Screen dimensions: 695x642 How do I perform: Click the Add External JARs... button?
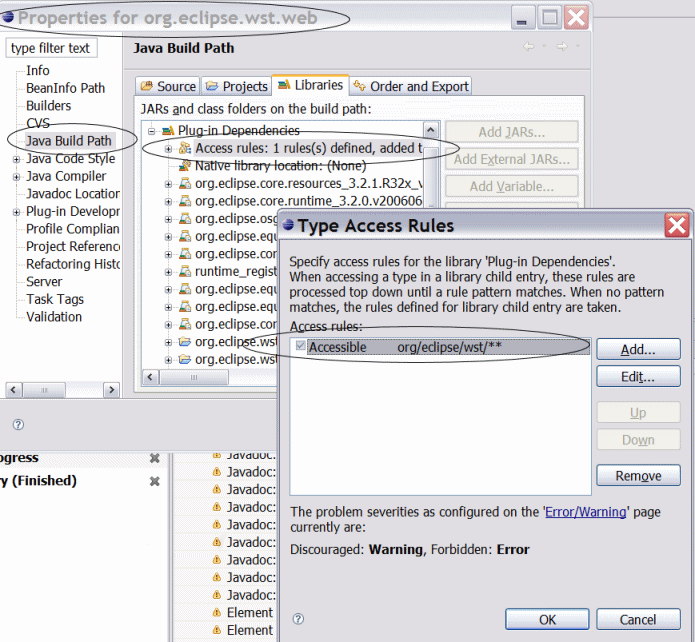click(512, 159)
